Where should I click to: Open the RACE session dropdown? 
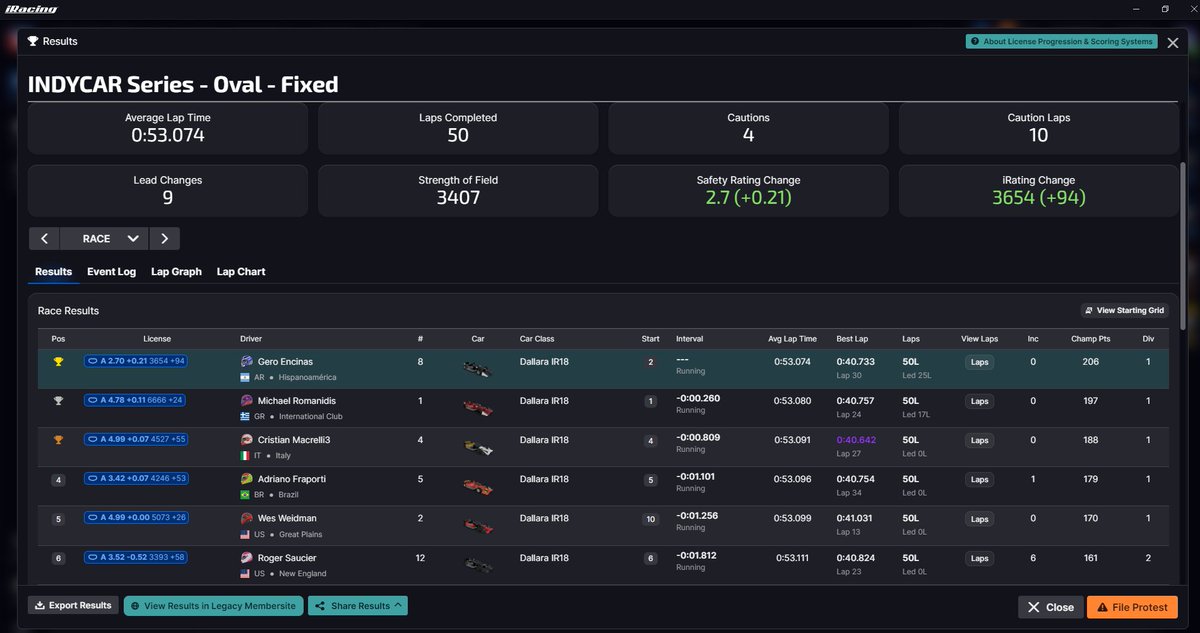coord(104,239)
